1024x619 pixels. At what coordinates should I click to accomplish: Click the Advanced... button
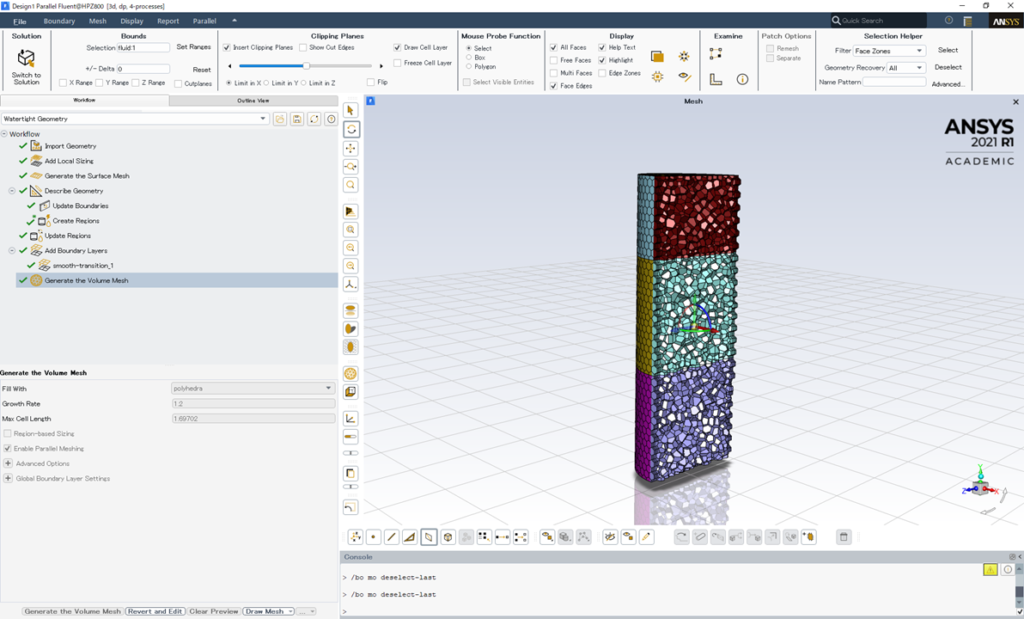tap(948, 84)
